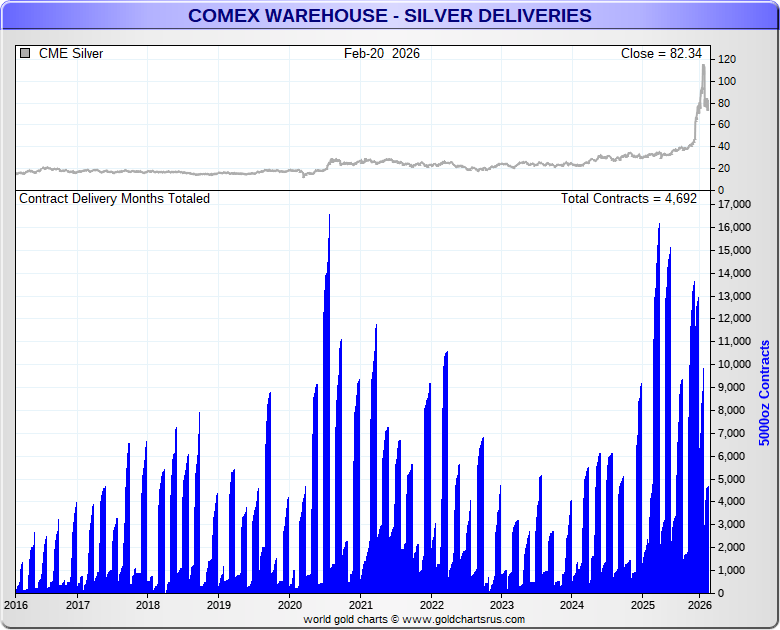Click the chart title COMEX WAREHOUSE - SILVER DELIVERIES
The height and width of the screenshot is (630, 780).
[390, 15]
